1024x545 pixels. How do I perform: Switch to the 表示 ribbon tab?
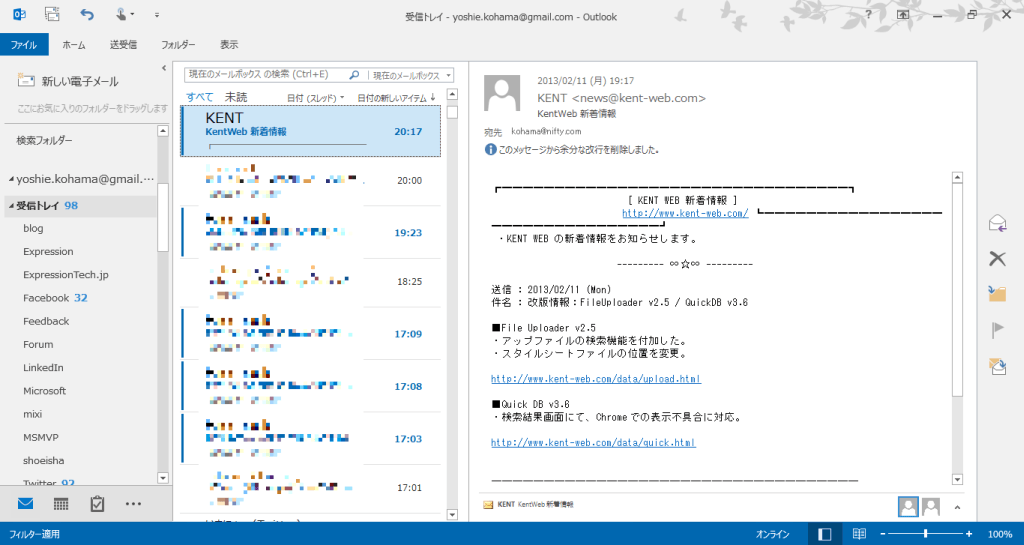click(229, 44)
